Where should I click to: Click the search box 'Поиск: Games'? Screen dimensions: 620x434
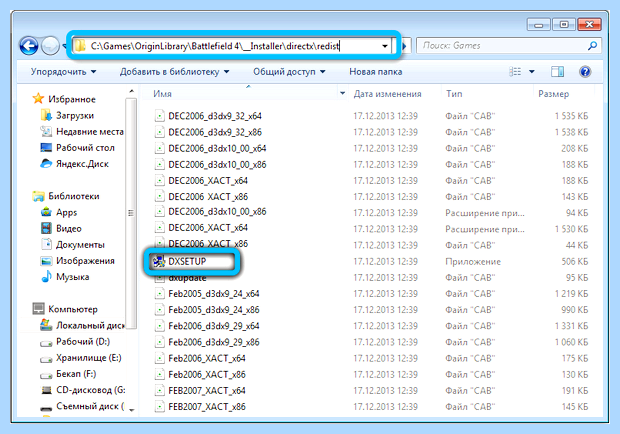click(x=508, y=46)
